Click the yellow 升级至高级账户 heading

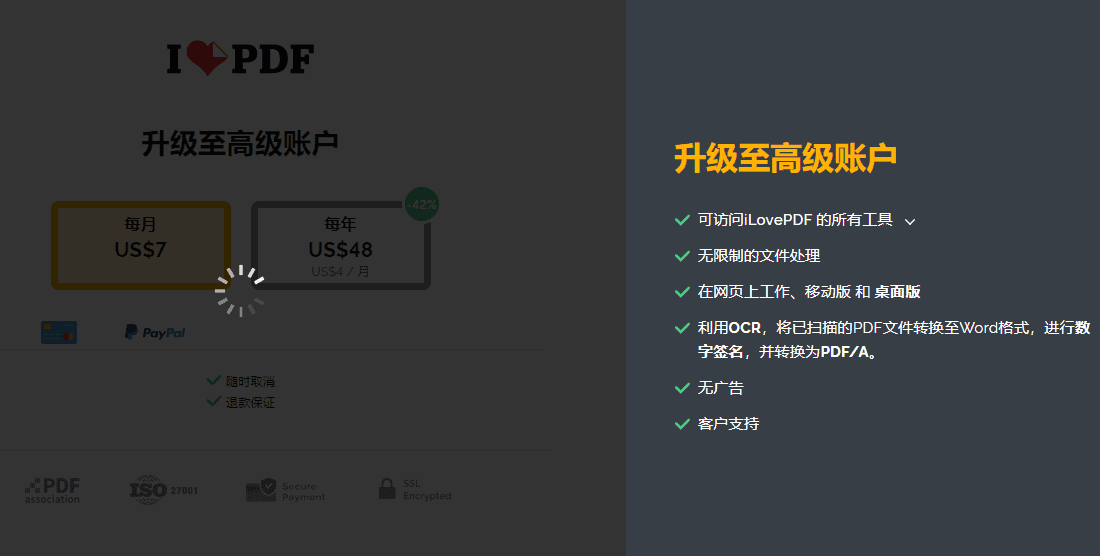click(x=786, y=158)
